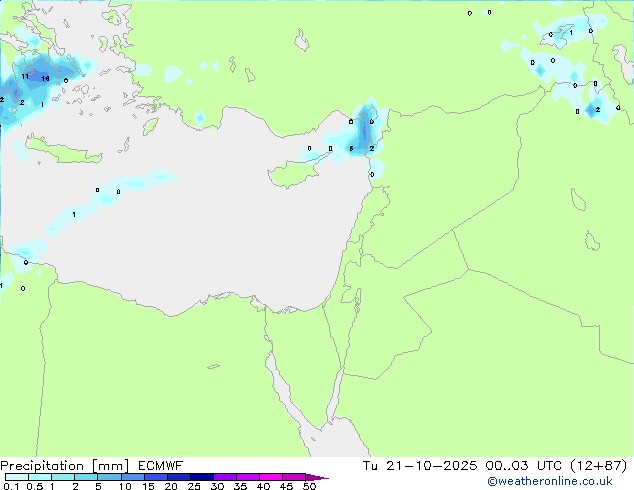Screen dimensions: 634x490
Task: Click the 'Tu 21-10-2025' date text
Action: 420,466
